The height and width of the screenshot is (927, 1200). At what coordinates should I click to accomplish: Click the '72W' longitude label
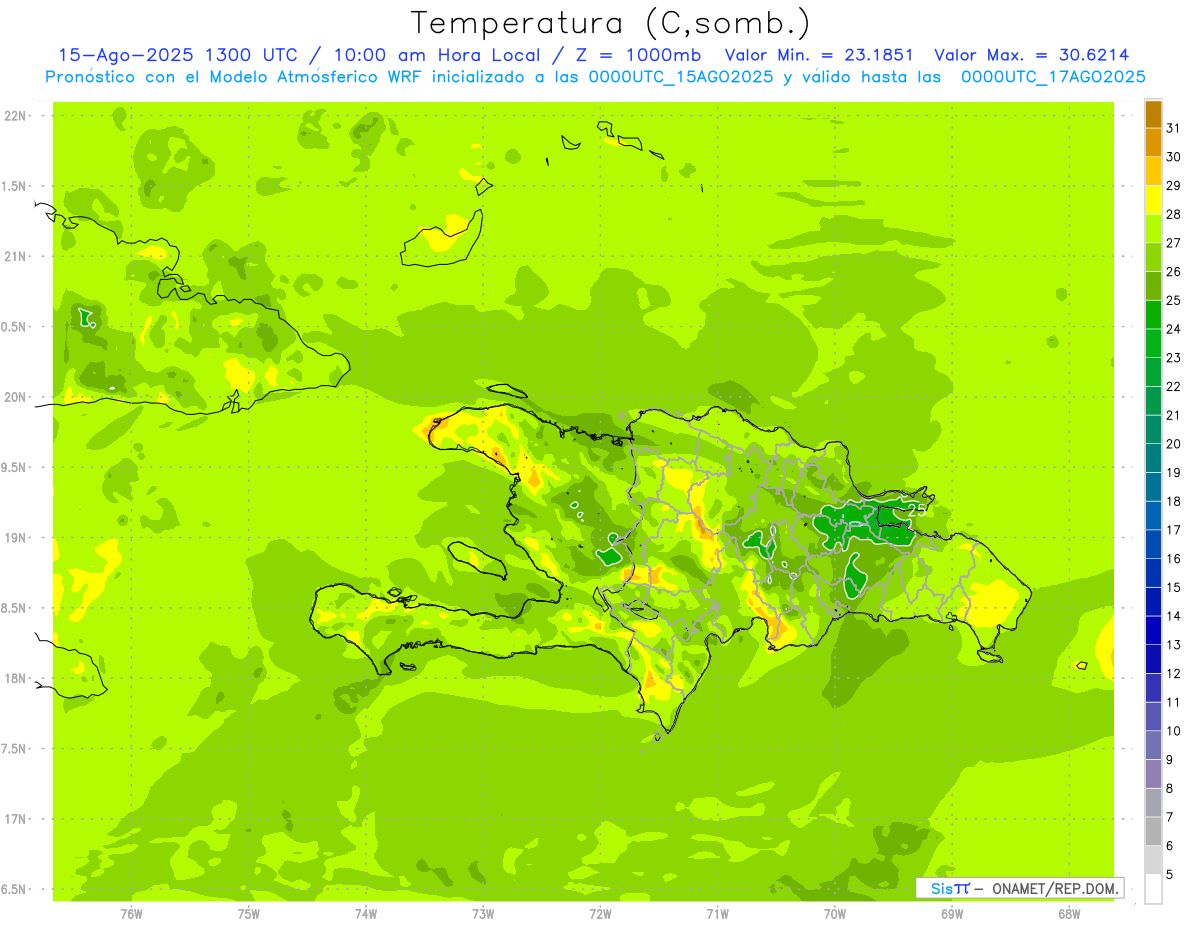pyautogui.click(x=600, y=914)
